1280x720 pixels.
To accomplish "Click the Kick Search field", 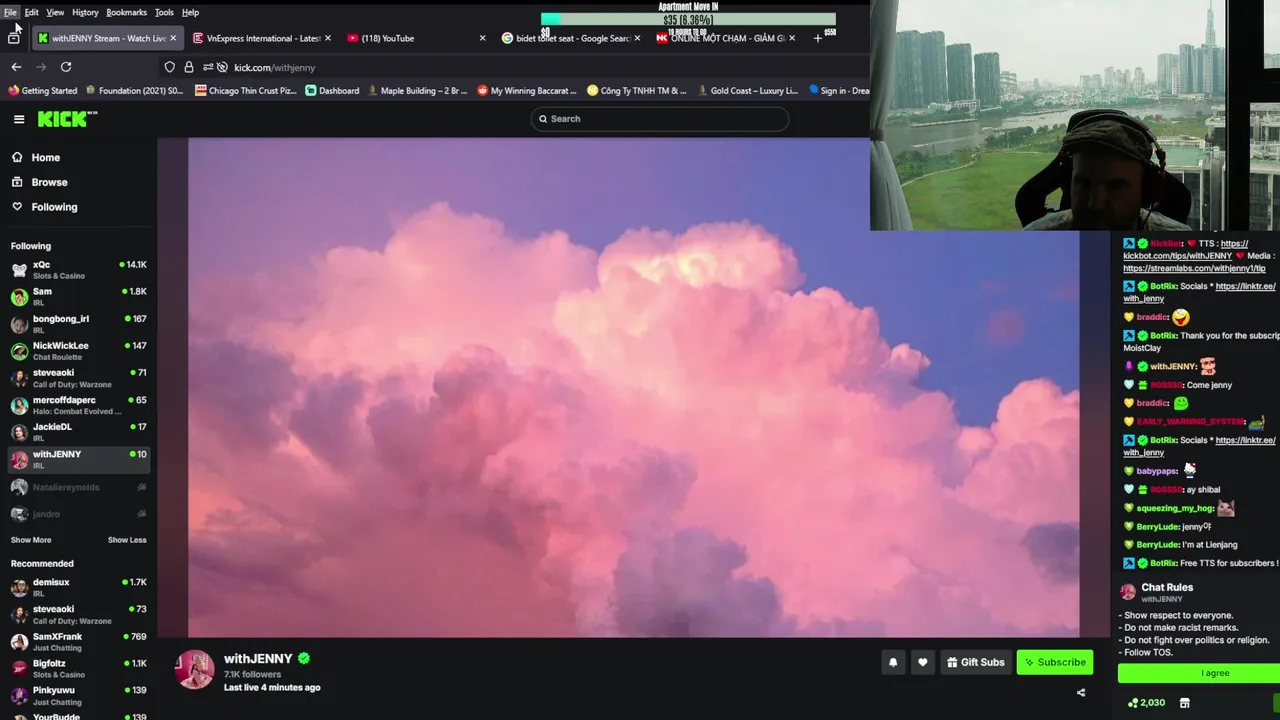I will (x=659, y=119).
